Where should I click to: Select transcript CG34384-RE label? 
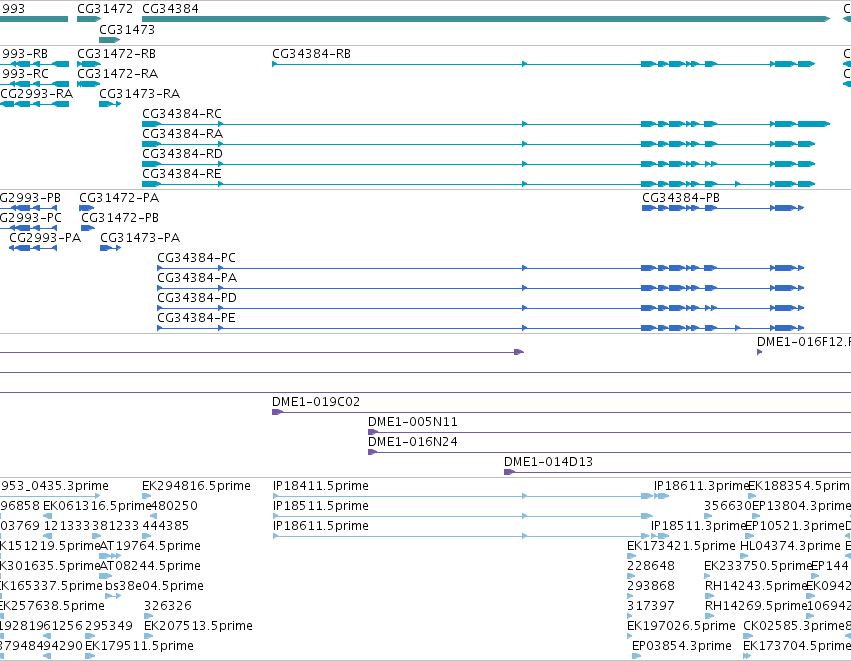coord(182,174)
